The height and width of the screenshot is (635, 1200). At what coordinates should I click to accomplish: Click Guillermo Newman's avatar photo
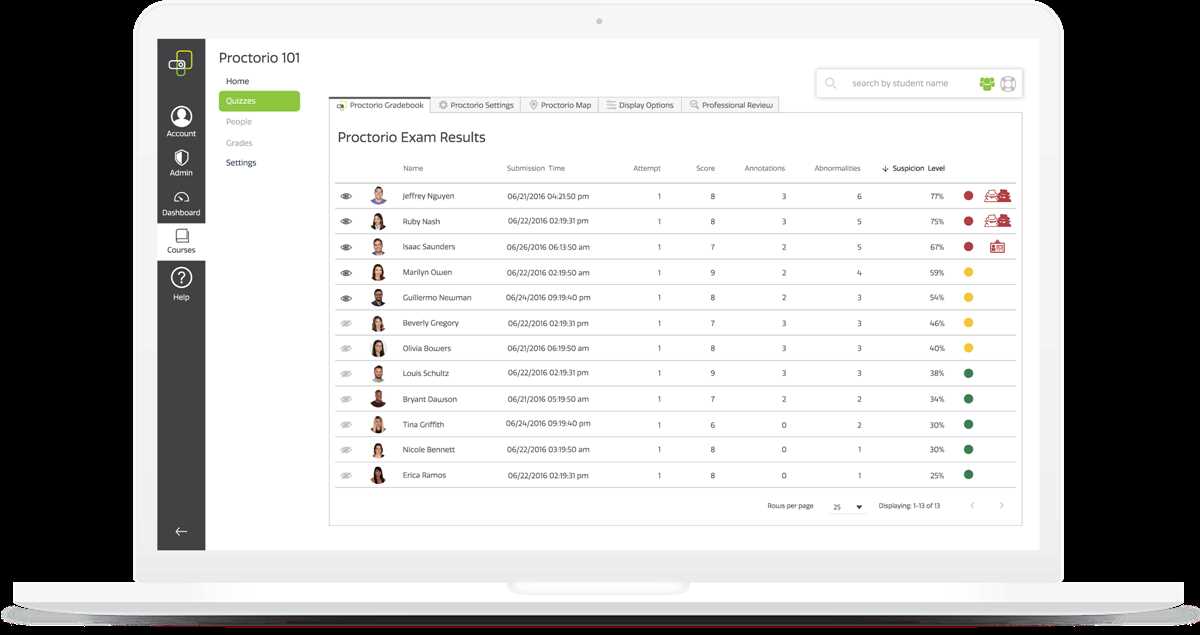click(378, 297)
